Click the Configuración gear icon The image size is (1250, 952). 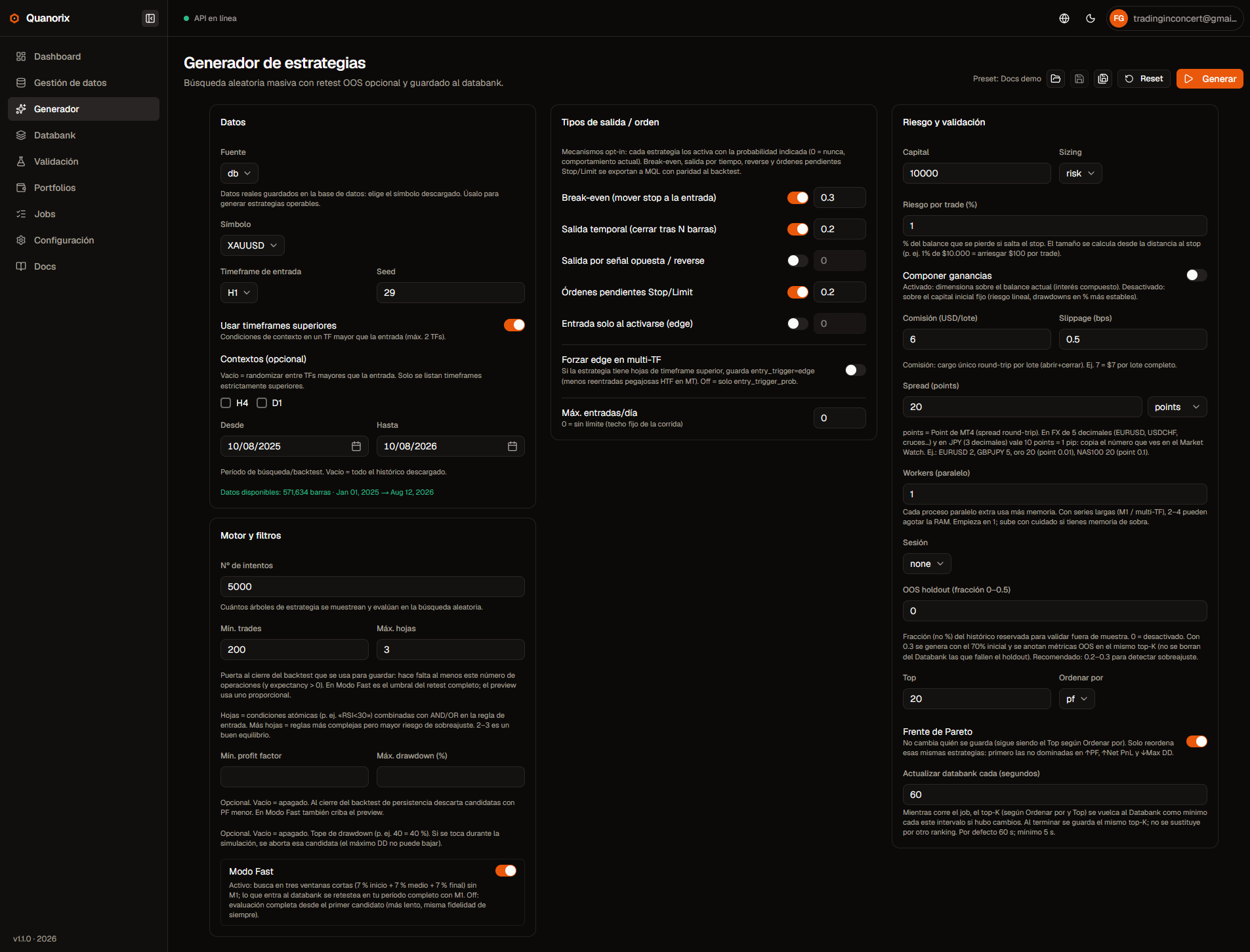(x=21, y=240)
